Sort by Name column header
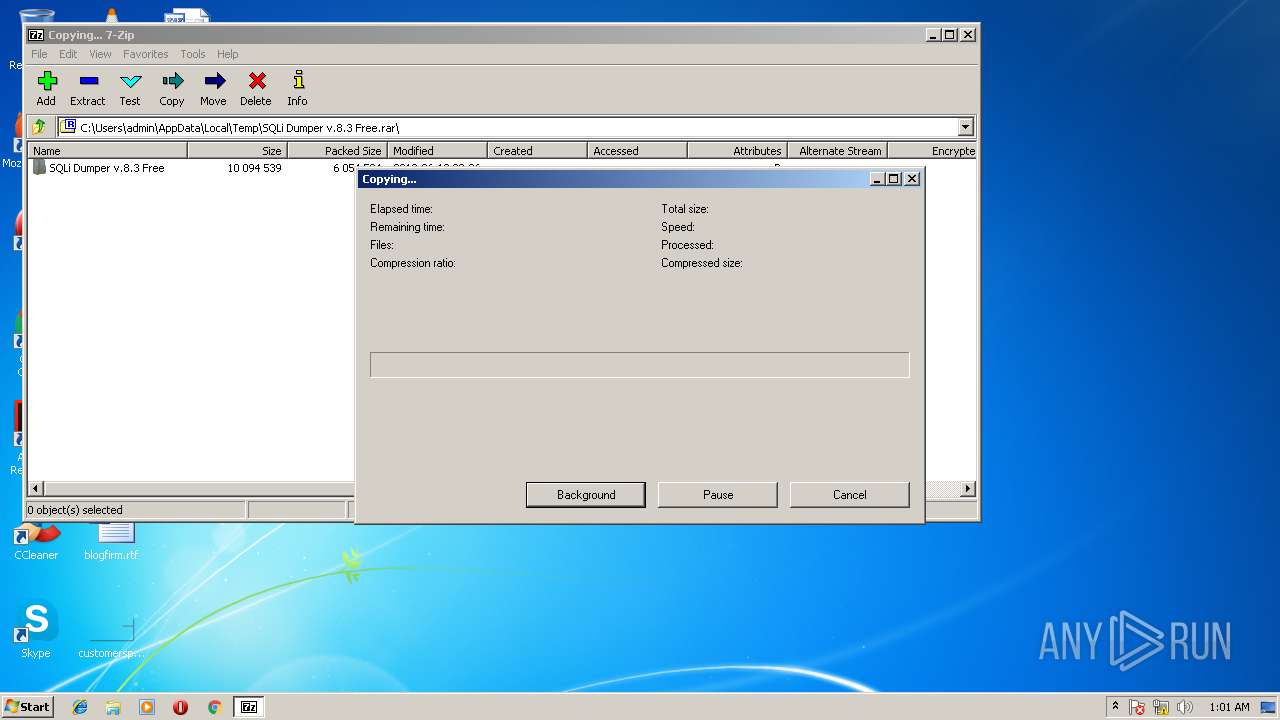 pyautogui.click(x=107, y=151)
